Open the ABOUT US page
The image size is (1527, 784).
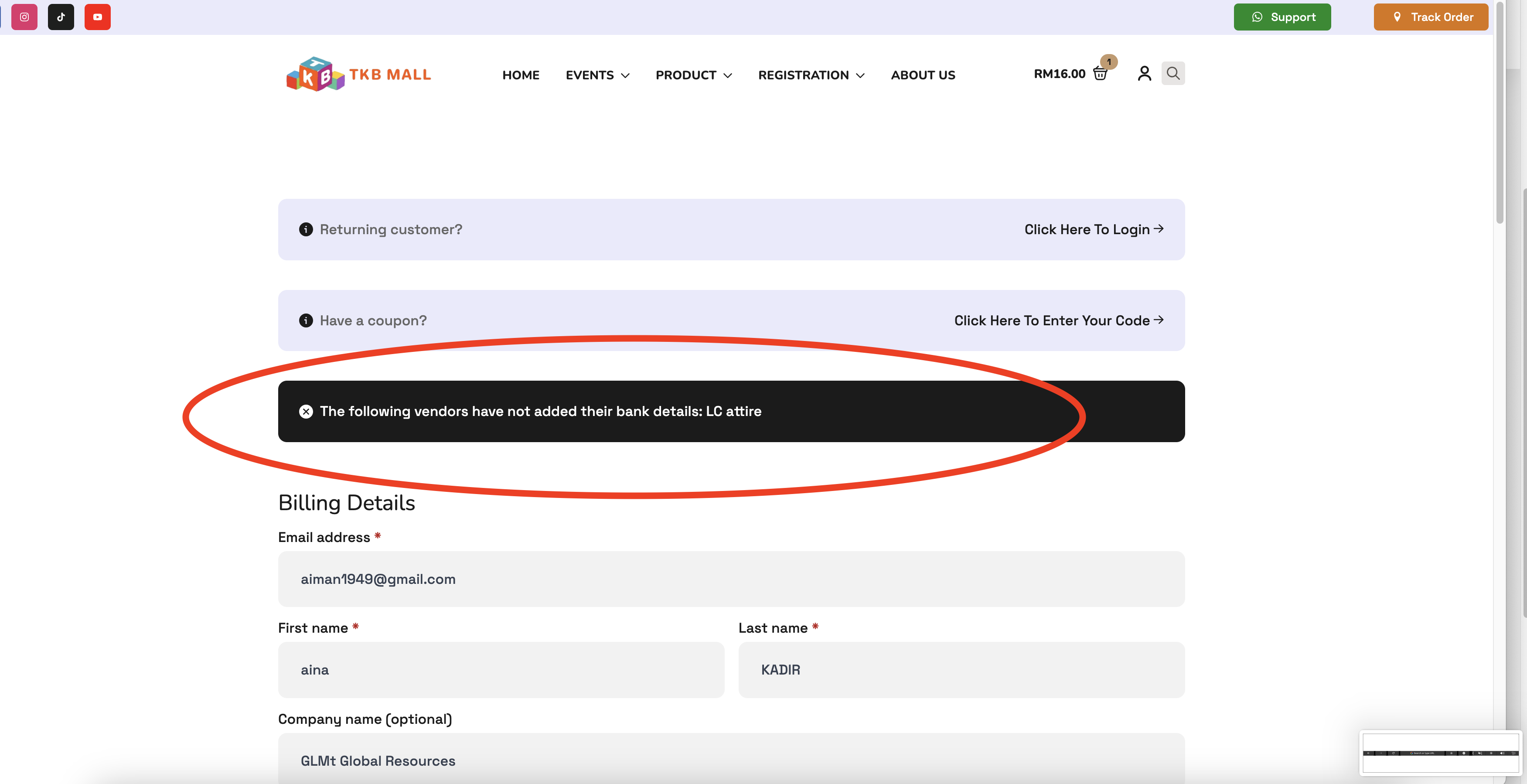tap(923, 75)
